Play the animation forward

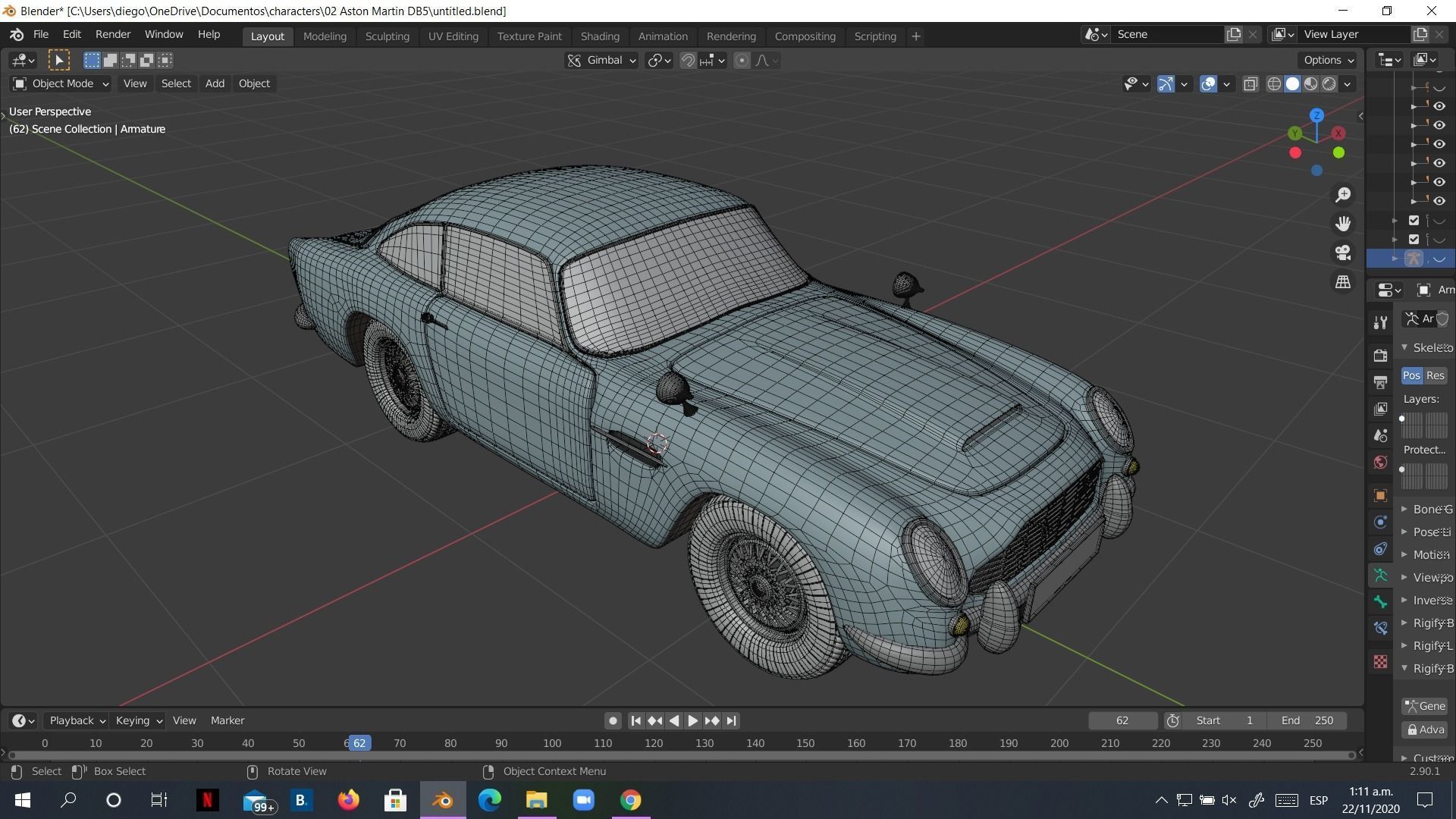click(x=692, y=720)
